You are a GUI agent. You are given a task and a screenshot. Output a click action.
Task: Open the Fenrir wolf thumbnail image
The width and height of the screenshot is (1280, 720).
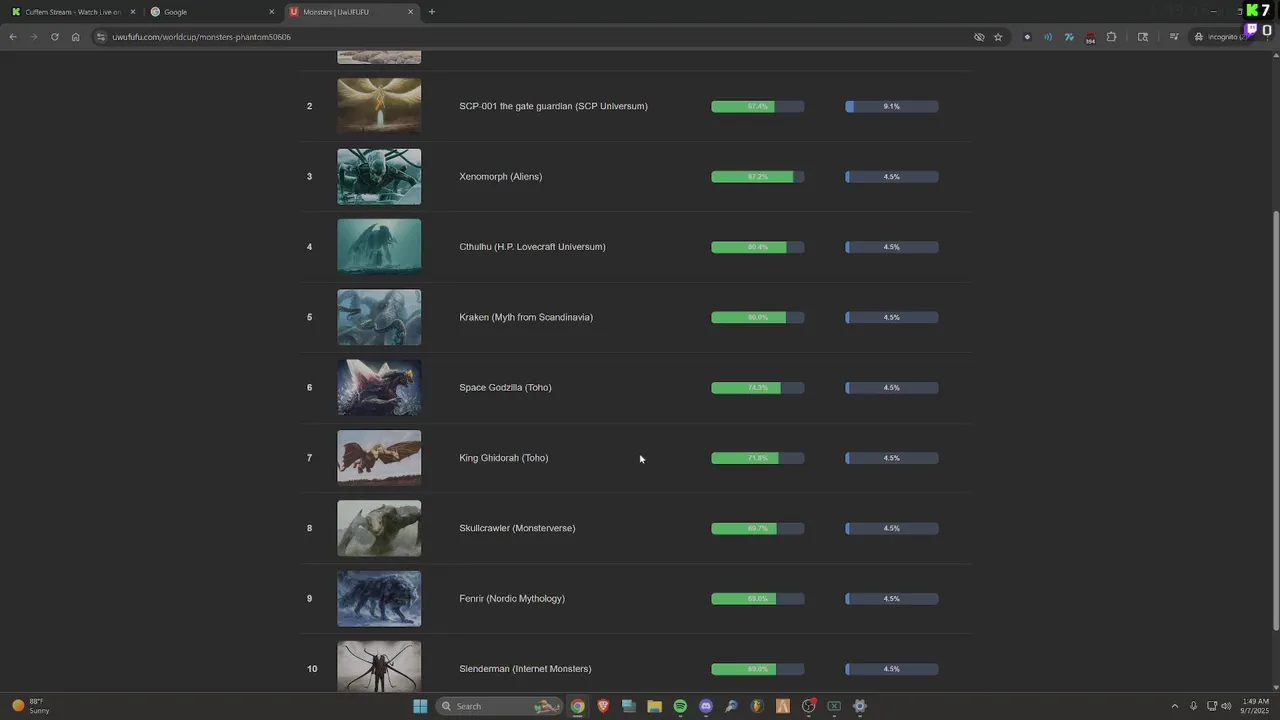coord(379,598)
